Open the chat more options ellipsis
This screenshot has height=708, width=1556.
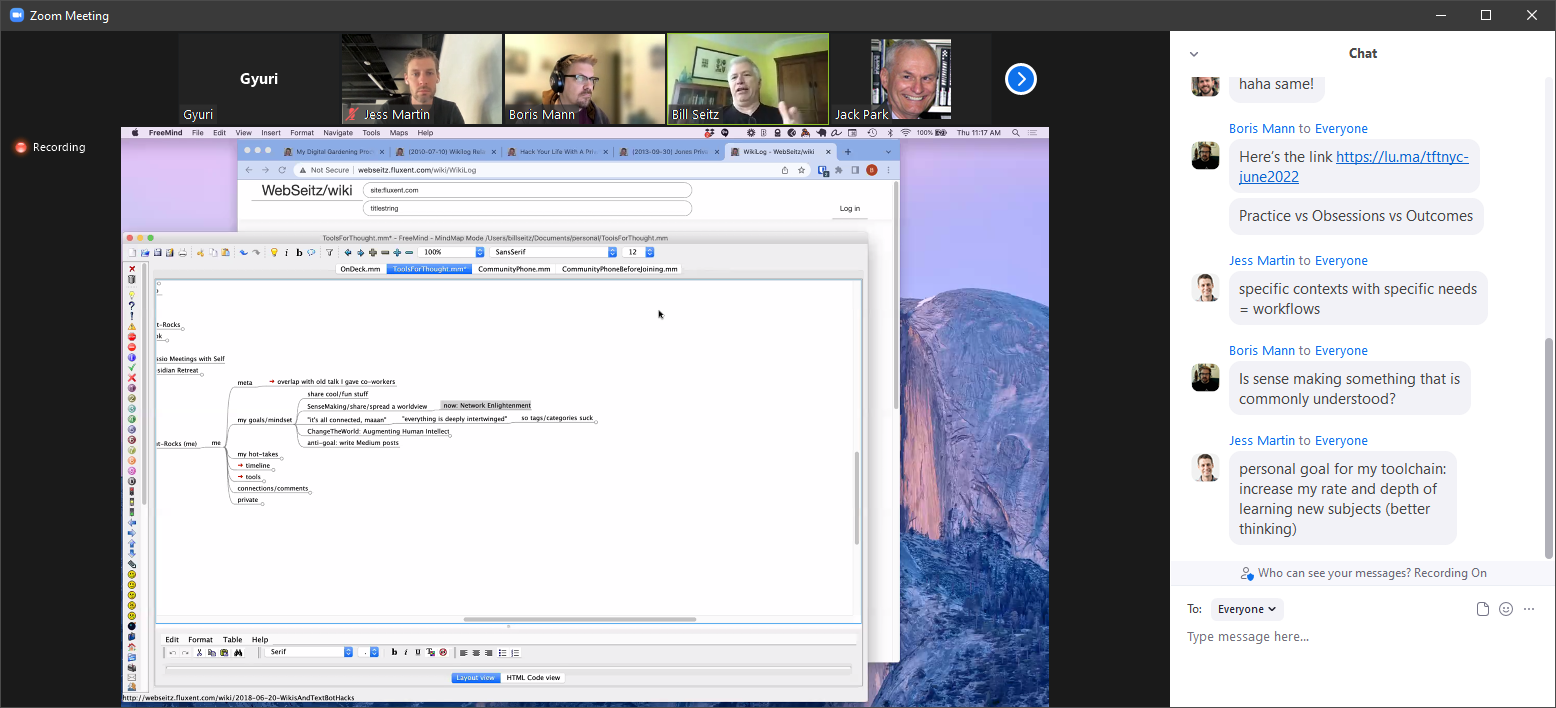tap(1529, 609)
